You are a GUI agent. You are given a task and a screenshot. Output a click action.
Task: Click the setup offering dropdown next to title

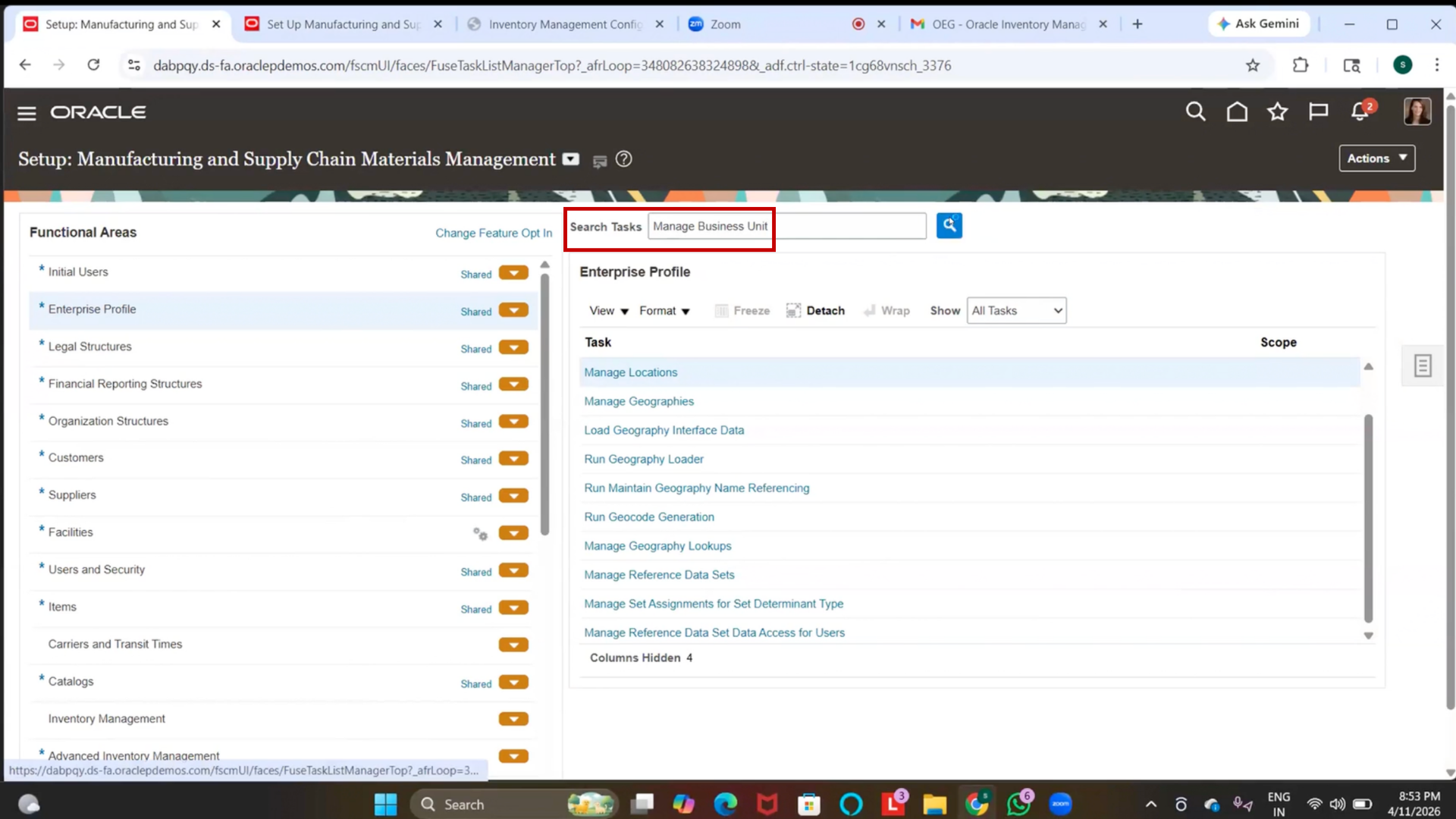tap(570, 159)
